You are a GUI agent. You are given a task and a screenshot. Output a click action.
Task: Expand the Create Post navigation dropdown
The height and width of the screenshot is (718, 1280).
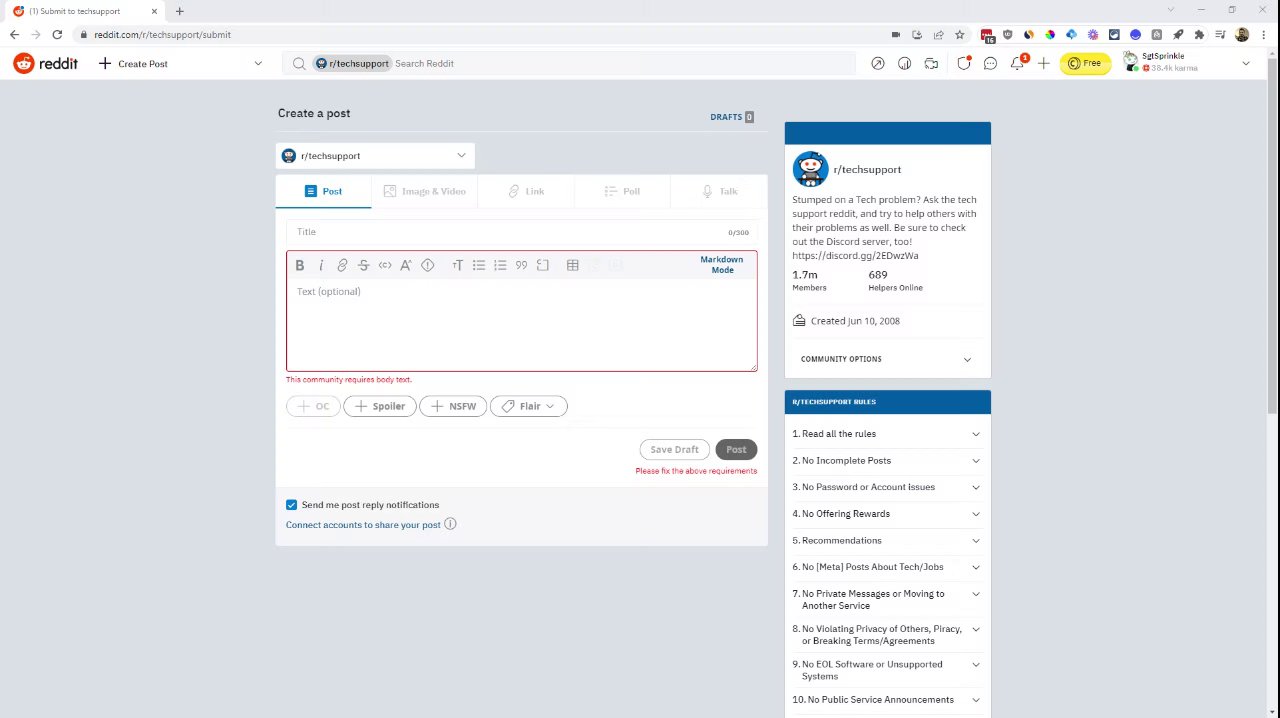(180, 63)
